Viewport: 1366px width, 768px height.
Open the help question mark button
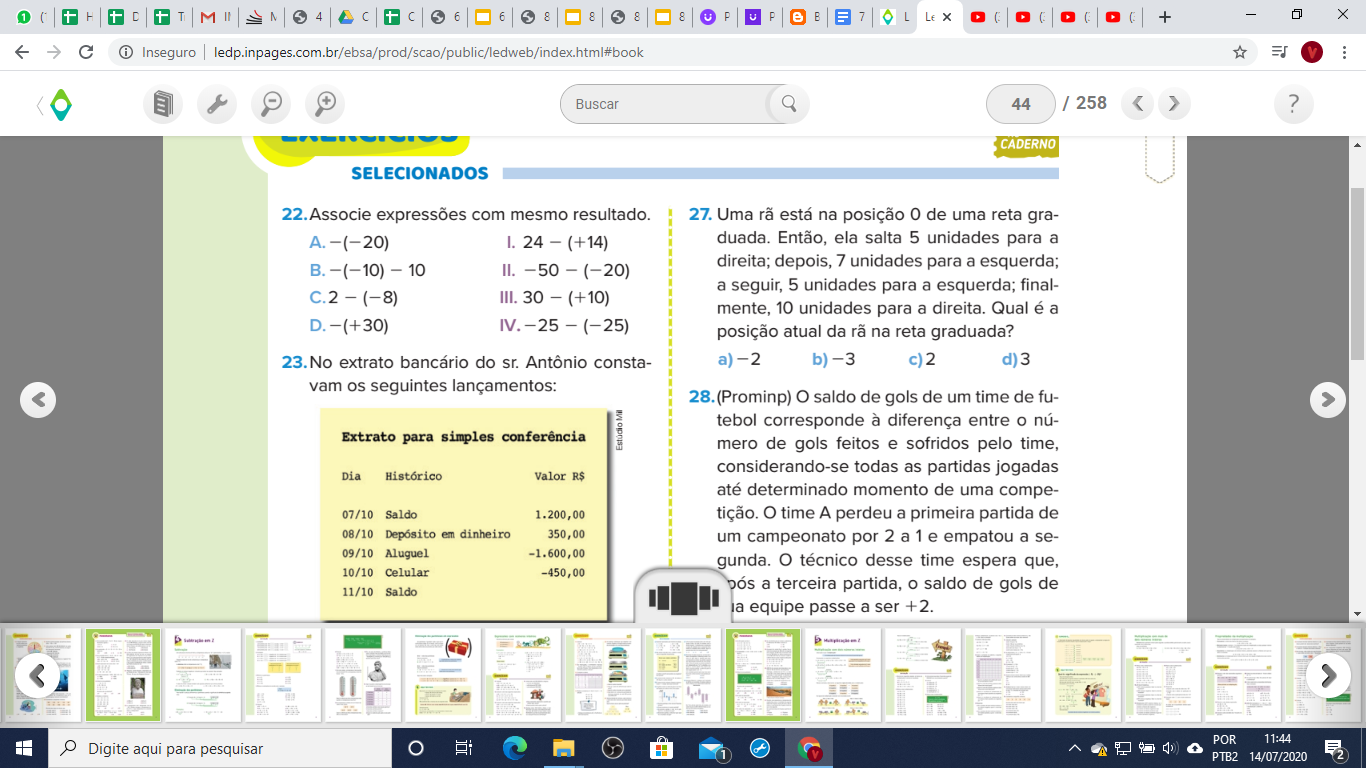(x=1294, y=104)
